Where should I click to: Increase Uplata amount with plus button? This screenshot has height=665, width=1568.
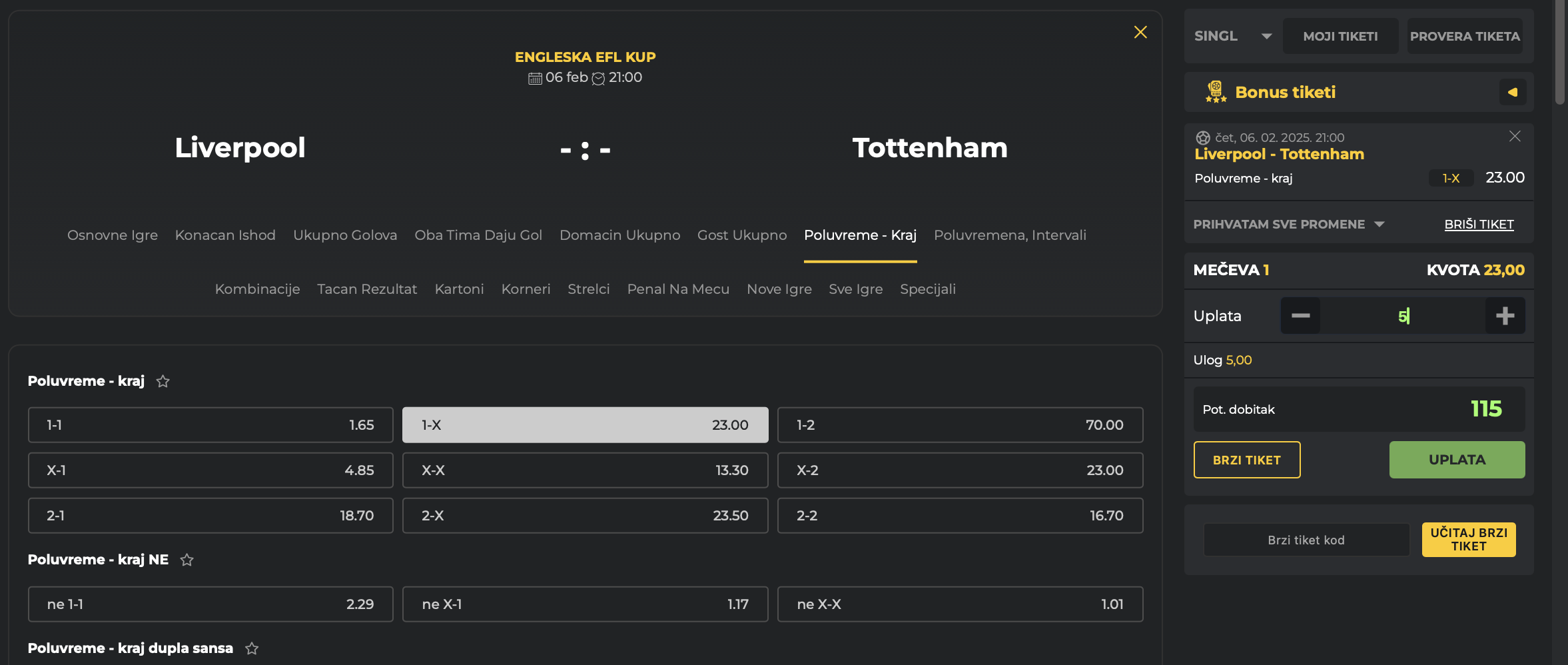click(x=1505, y=316)
